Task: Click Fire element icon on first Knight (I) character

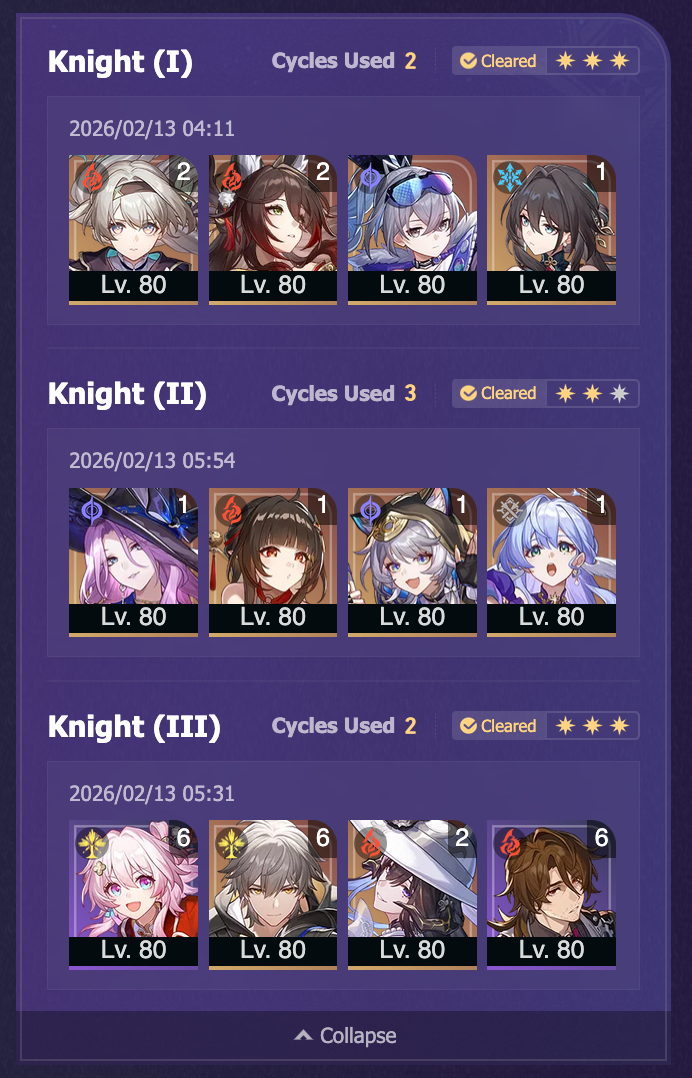Action: [x=92, y=177]
